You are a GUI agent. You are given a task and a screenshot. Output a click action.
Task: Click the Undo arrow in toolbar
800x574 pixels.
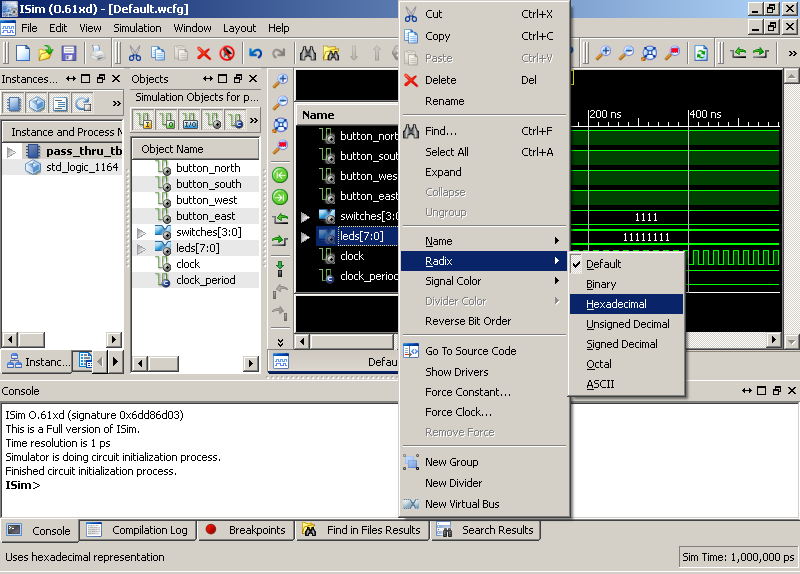(256, 54)
